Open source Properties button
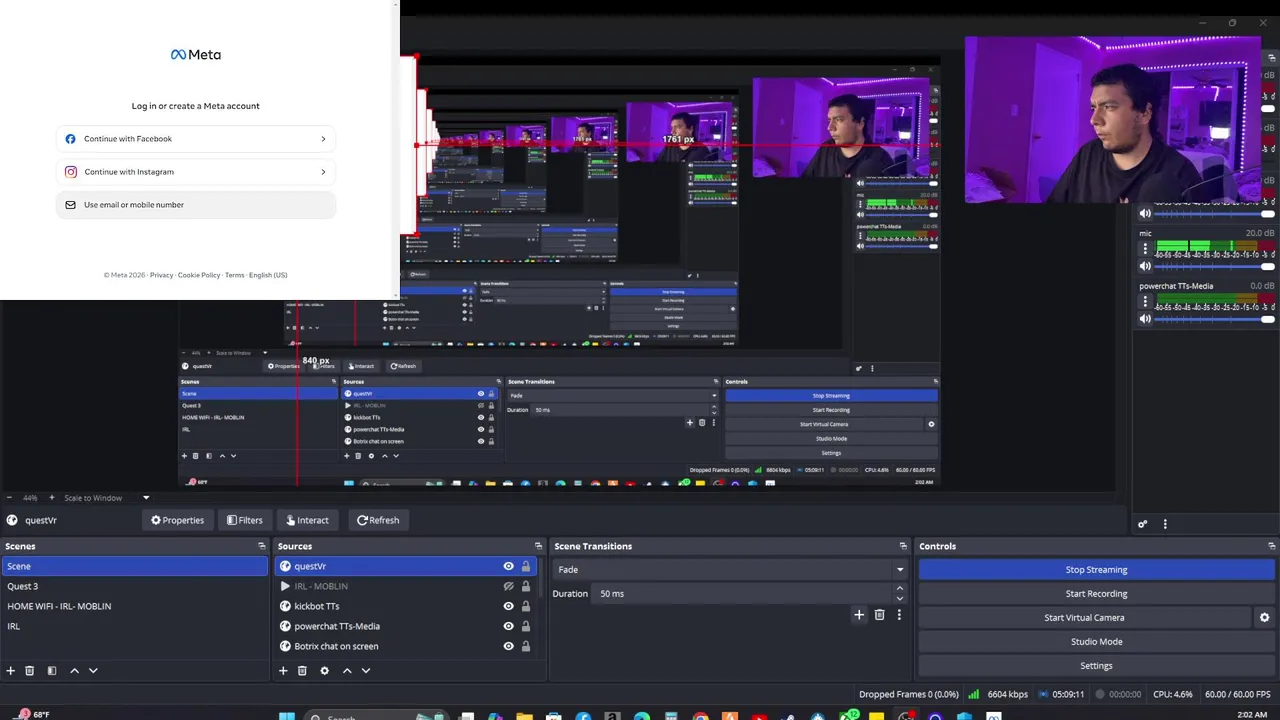 [x=177, y=520]
